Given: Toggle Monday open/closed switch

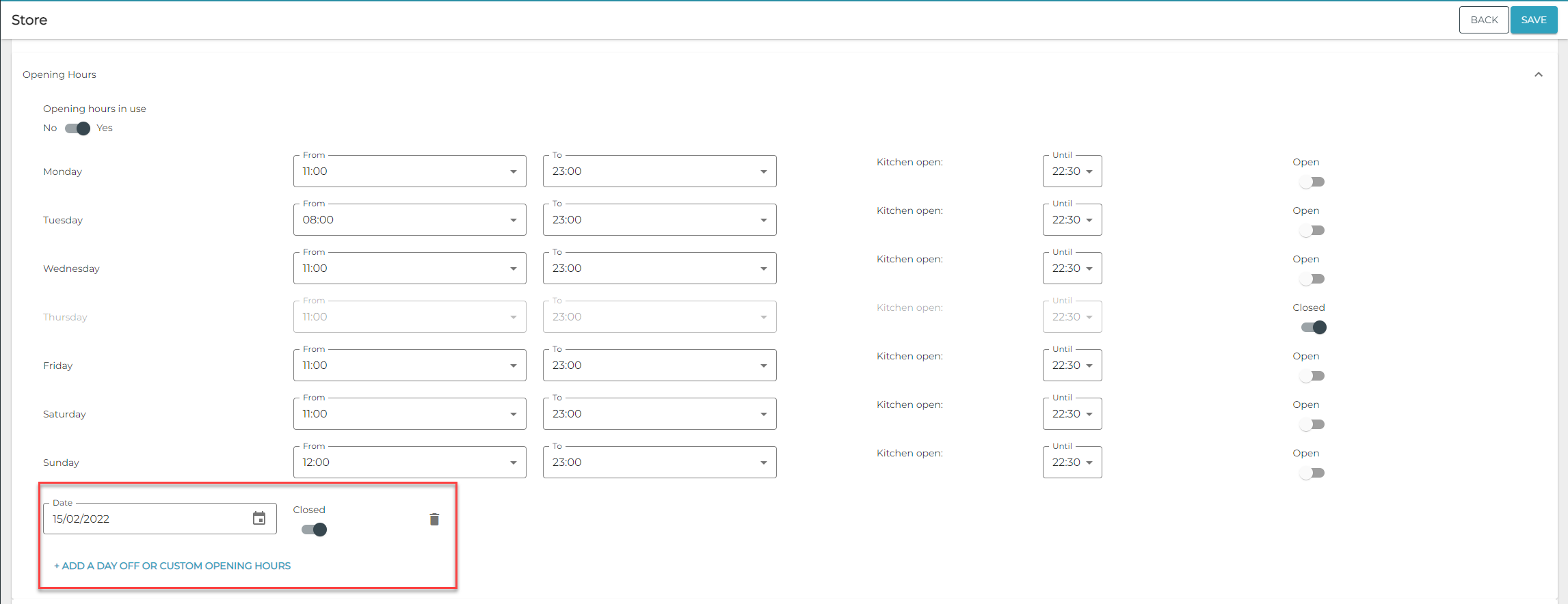Looking at the screenshot, I should (x=1312, y=182).
